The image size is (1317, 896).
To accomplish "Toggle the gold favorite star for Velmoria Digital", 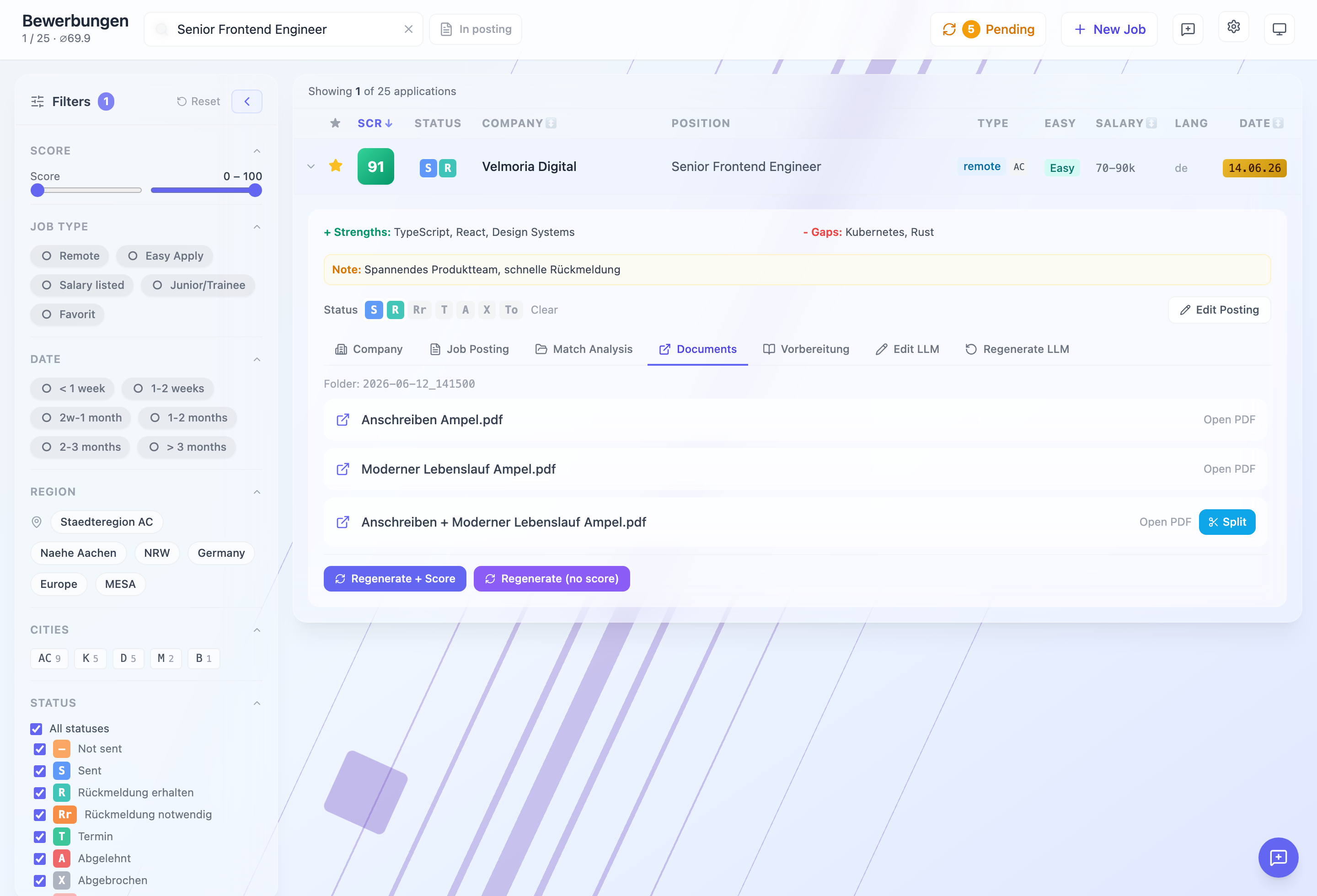I will tap(336, 166).
